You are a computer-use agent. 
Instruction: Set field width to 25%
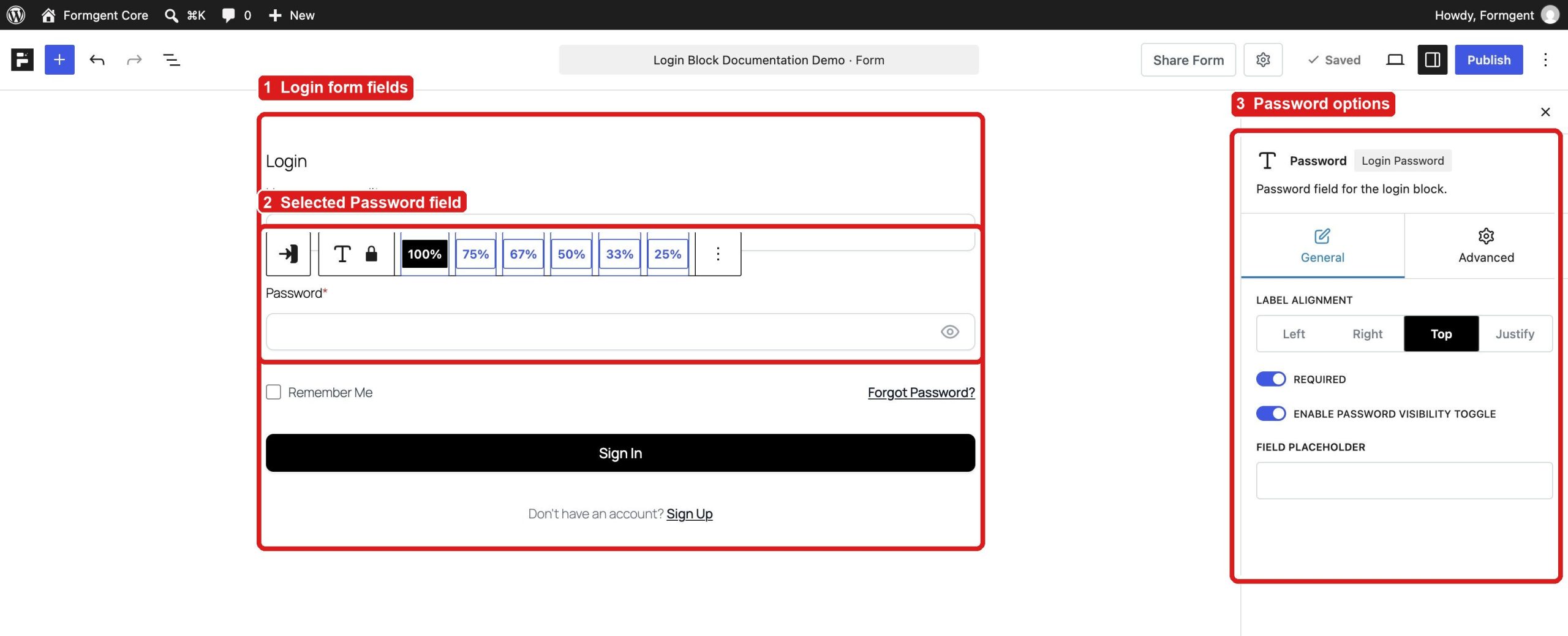pyautogui.click(x=668, y=254)
